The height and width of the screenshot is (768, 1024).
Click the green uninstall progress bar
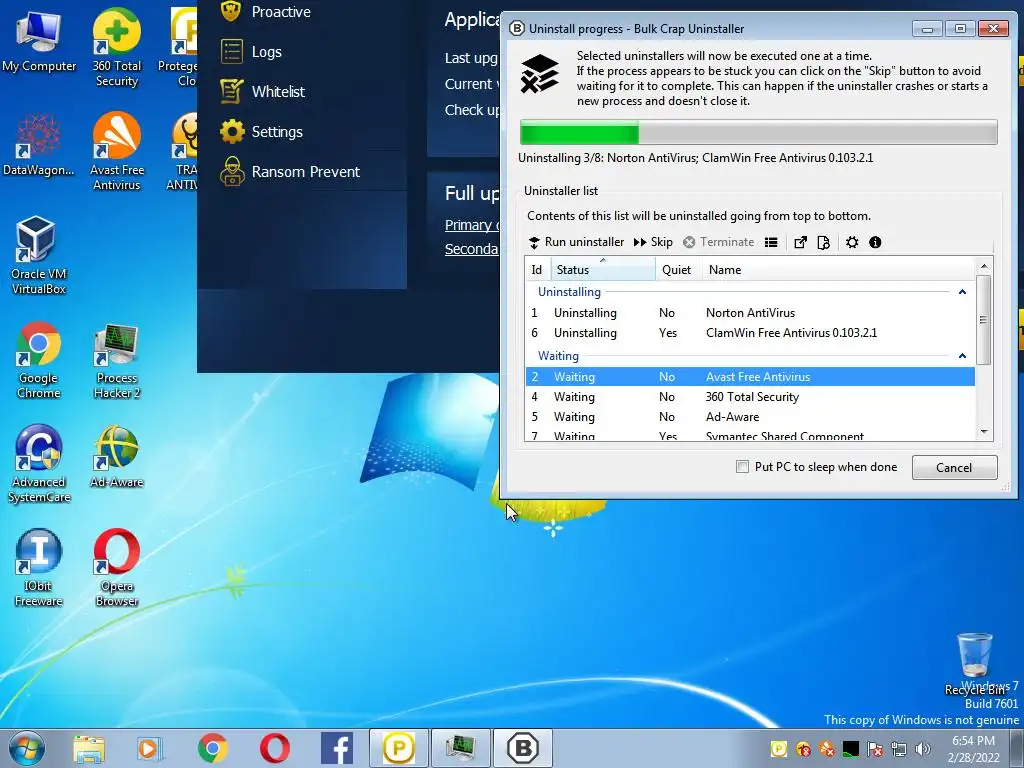click(758, 133)
